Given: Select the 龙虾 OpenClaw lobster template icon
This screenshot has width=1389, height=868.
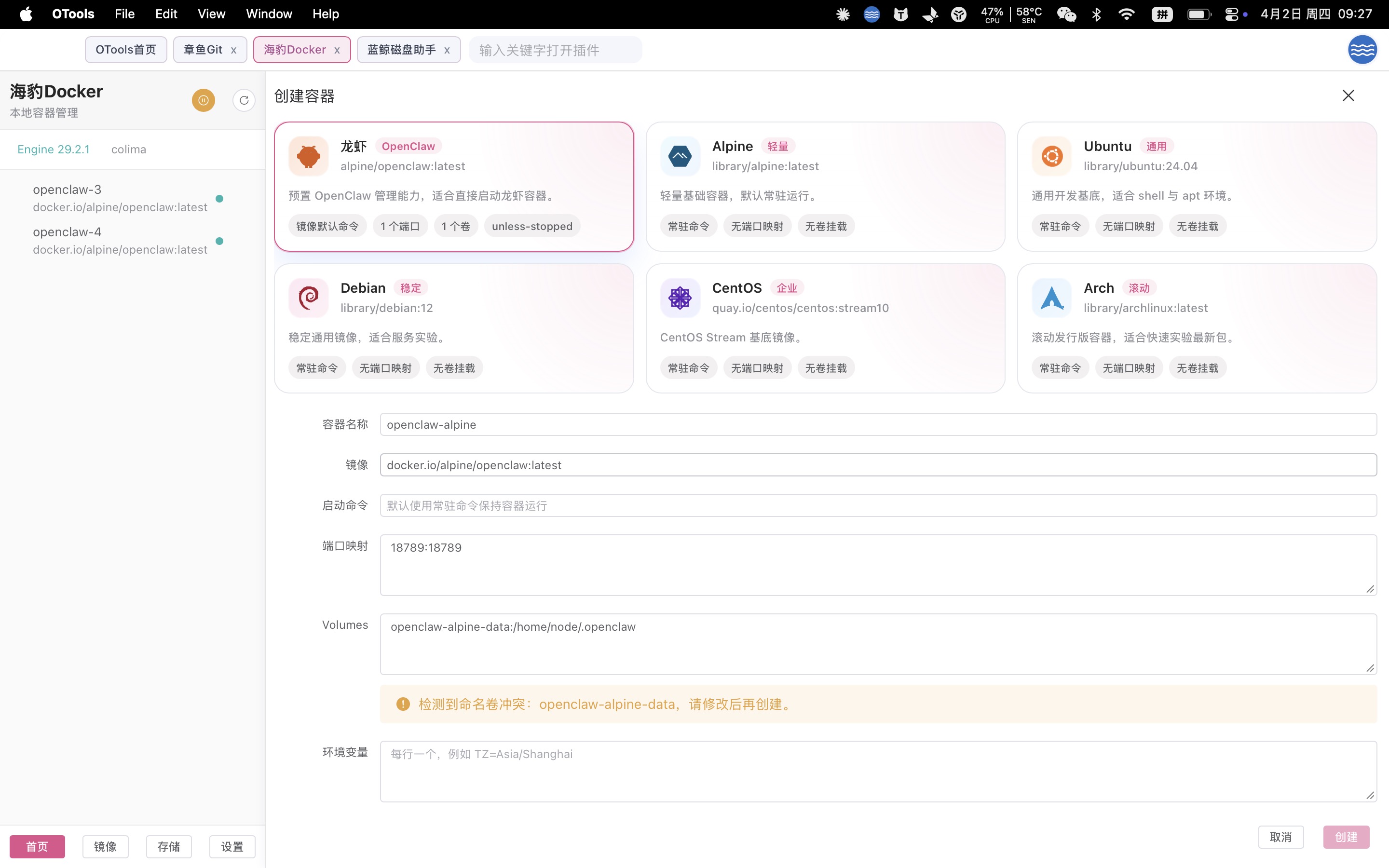Looking at the screenshot, I should point(308,156).
